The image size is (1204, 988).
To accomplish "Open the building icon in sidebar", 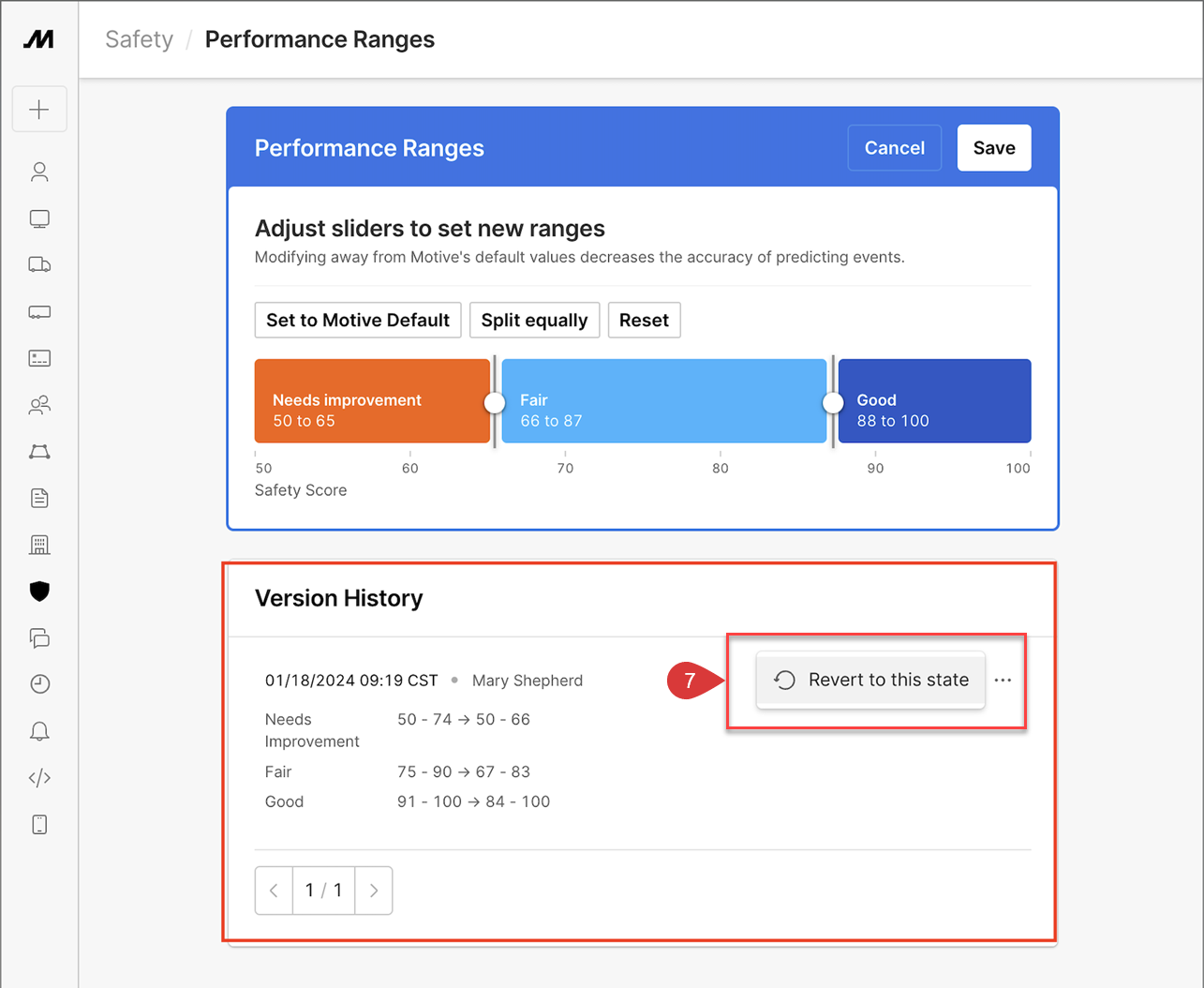I will click(x=39, y=545).
